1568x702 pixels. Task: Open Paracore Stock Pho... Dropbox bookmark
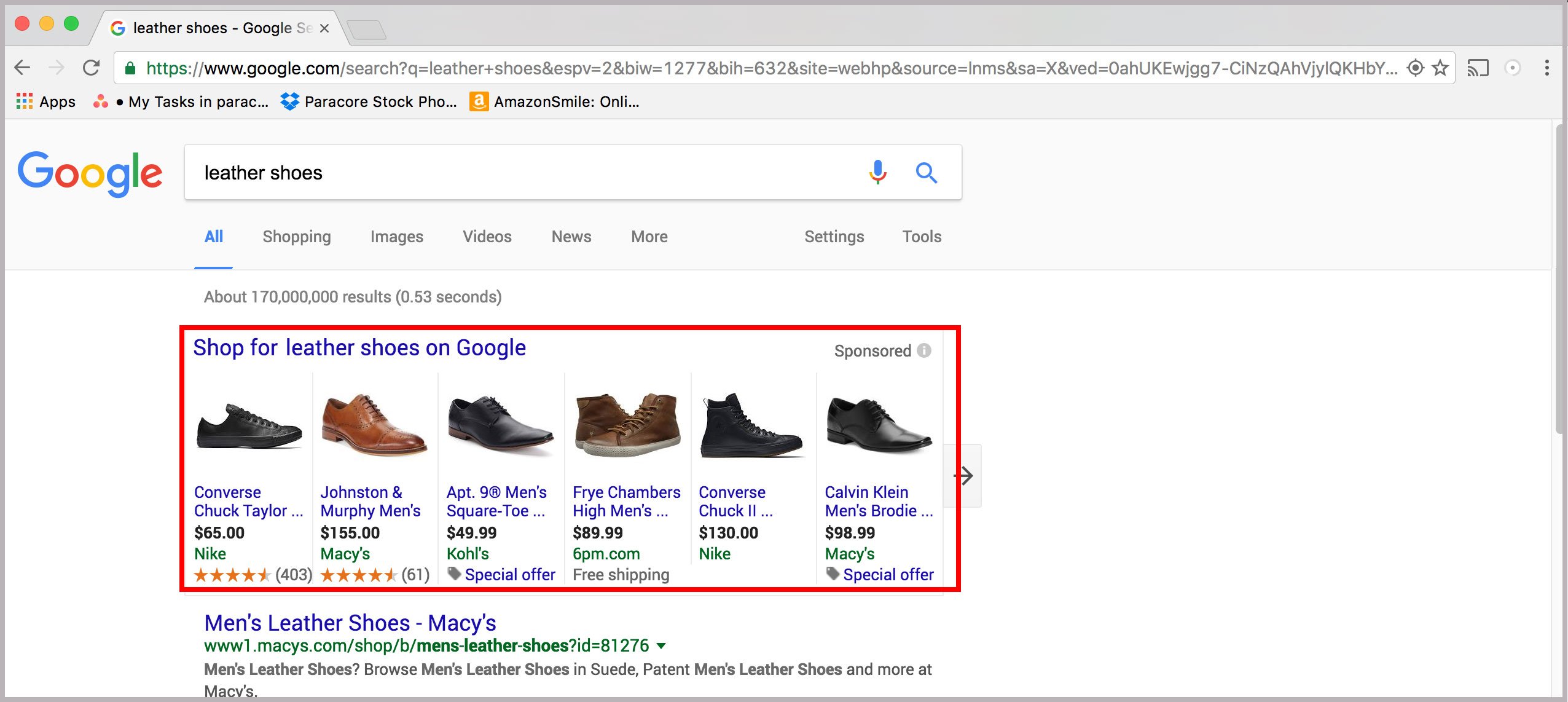(x=369, y=101)
